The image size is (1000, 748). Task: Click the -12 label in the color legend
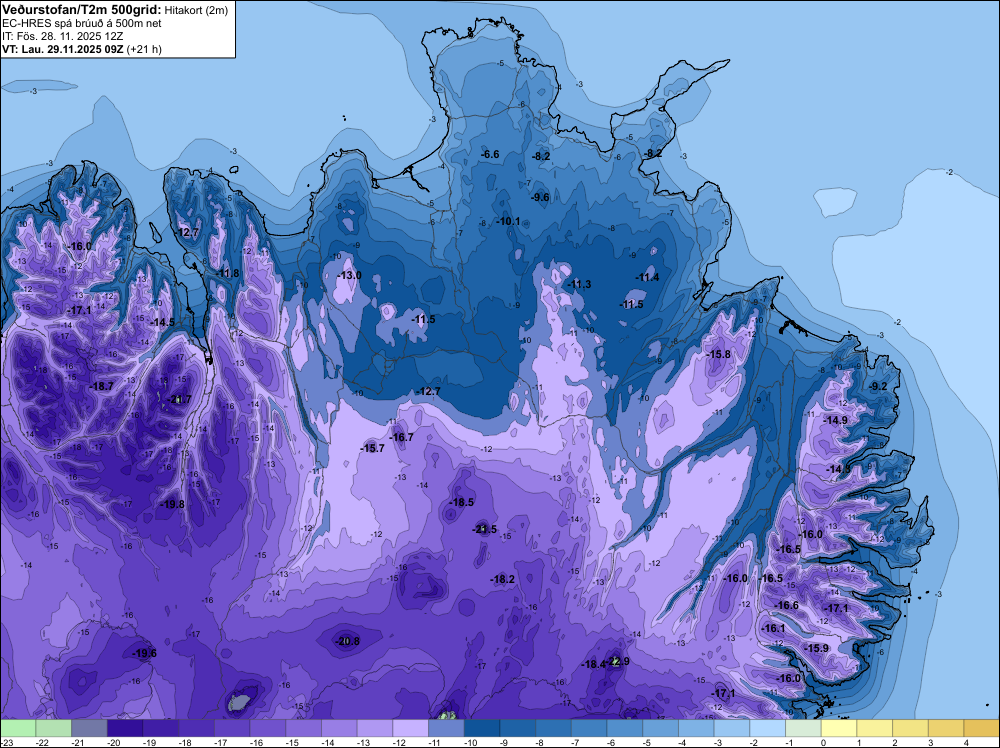tap(400, 742)
